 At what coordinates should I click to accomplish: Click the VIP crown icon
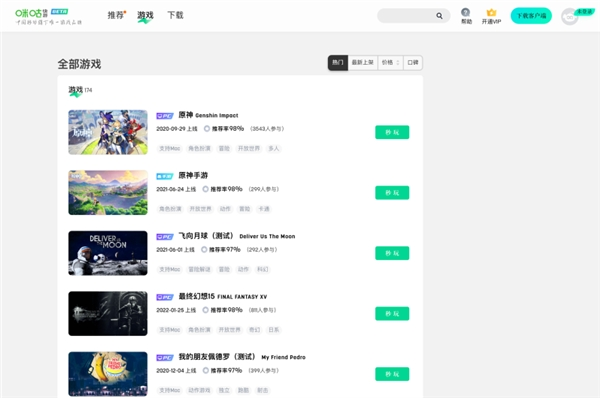[491, 13]
